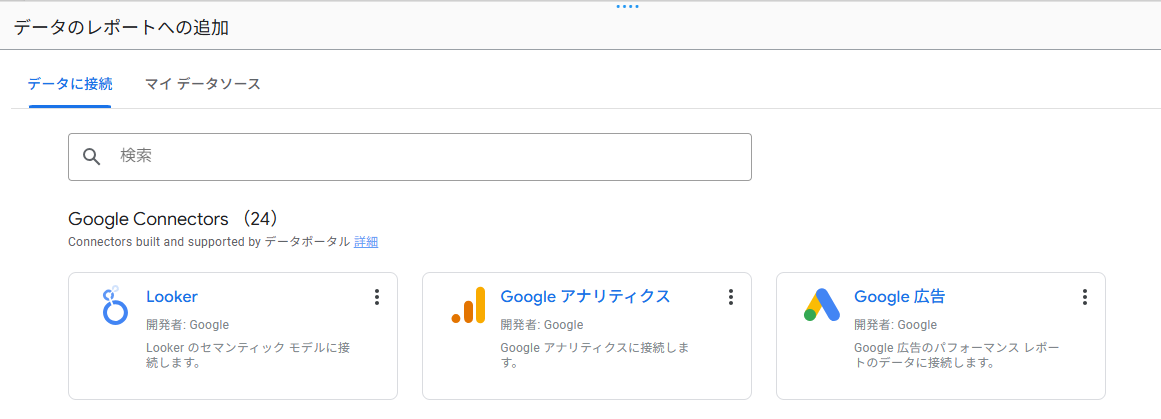Click the Google Ads logo icon

[821, 304]
